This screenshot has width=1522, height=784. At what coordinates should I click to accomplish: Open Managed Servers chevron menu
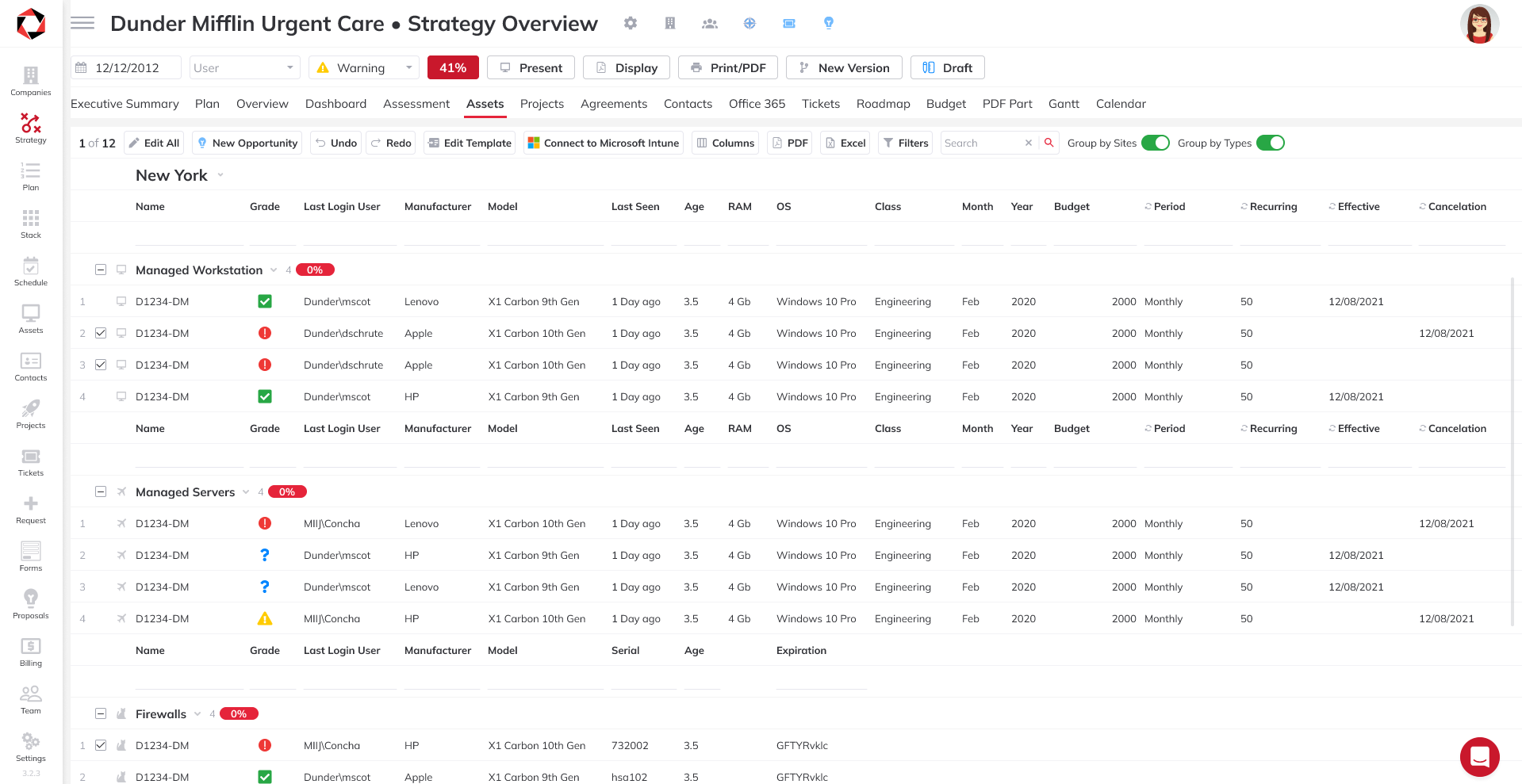point(246,491)
